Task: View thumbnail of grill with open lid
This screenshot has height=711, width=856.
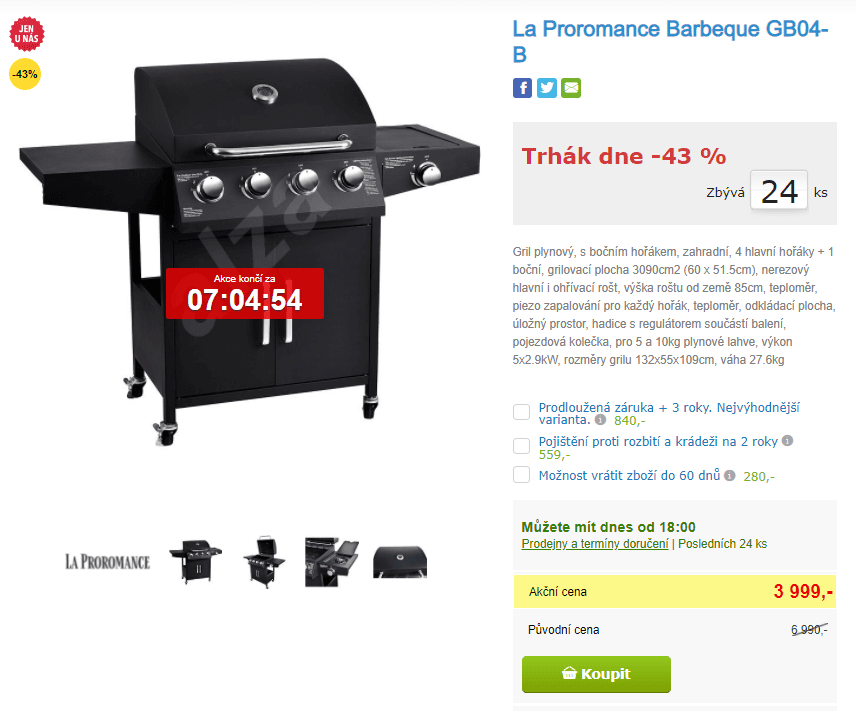Action: pyautogui.click(x=264, y=562)
